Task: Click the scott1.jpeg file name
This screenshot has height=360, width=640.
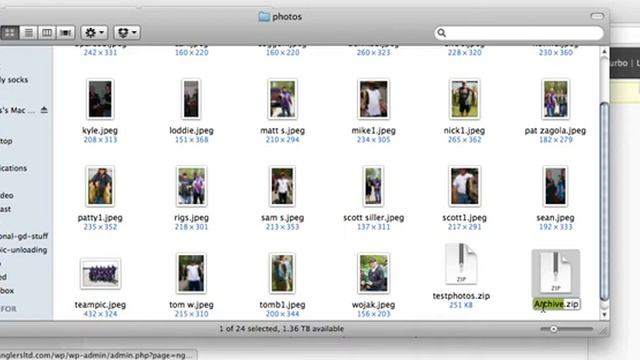Action: tap(464, 218)
